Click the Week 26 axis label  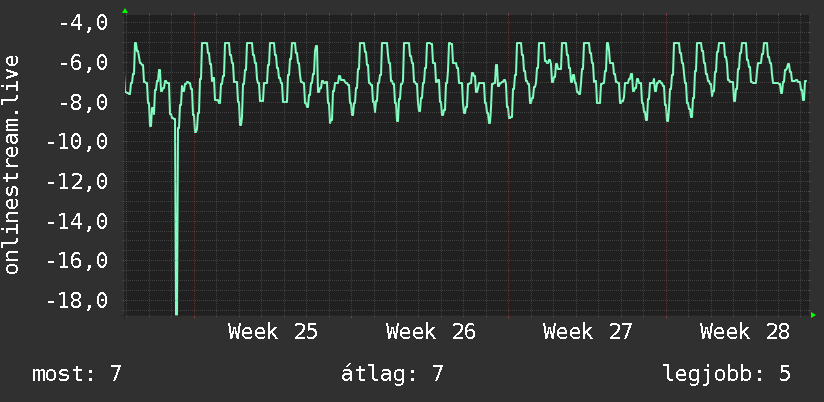click(x=430, y=333)
